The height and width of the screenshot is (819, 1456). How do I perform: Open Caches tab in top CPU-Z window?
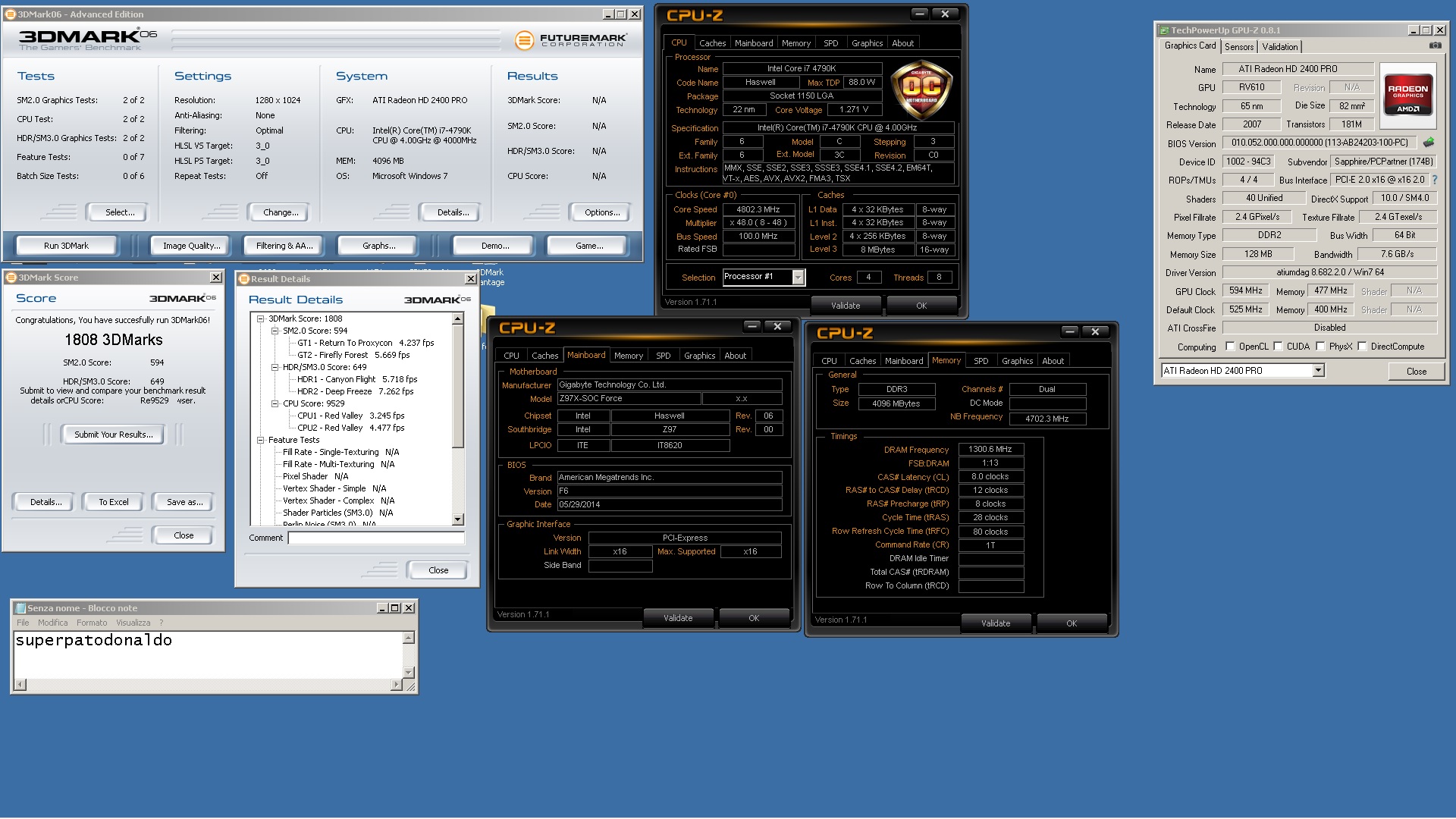pos(712,43)
